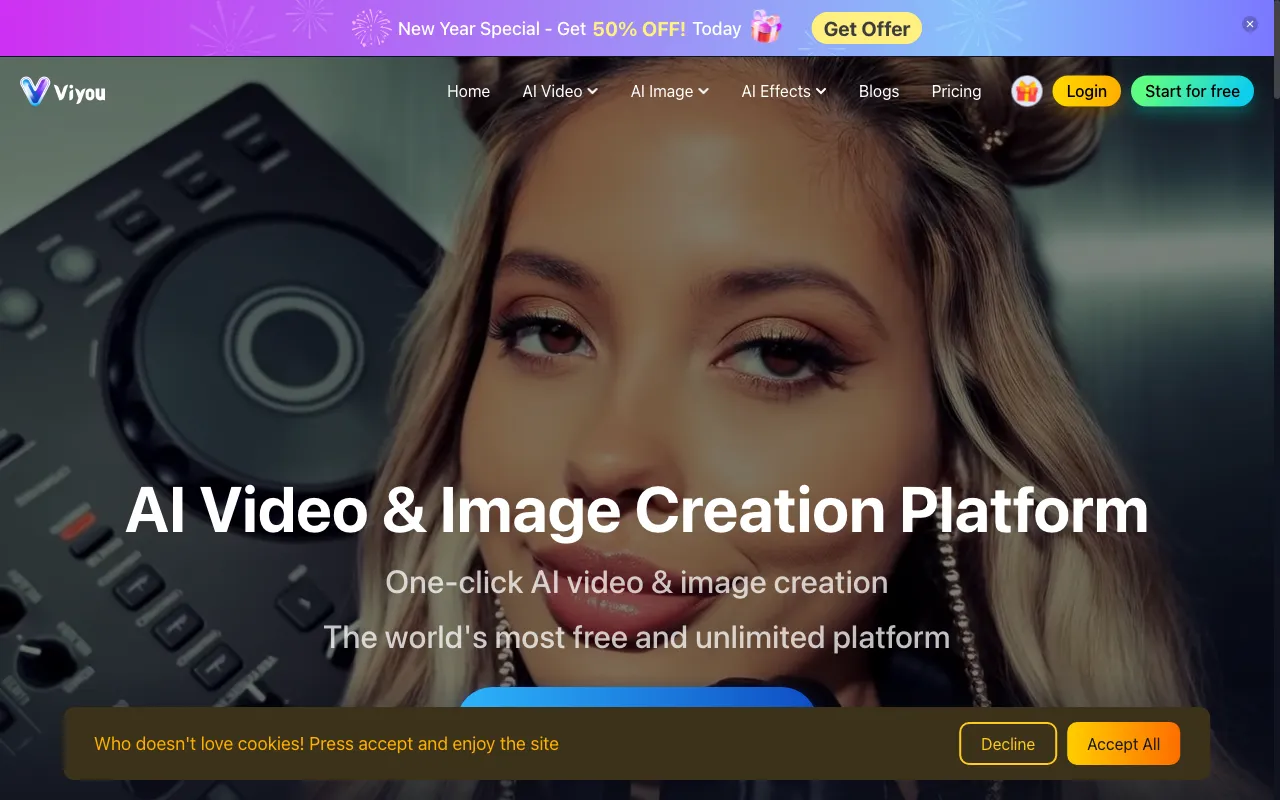Accept All cookies

(1124, 744)
